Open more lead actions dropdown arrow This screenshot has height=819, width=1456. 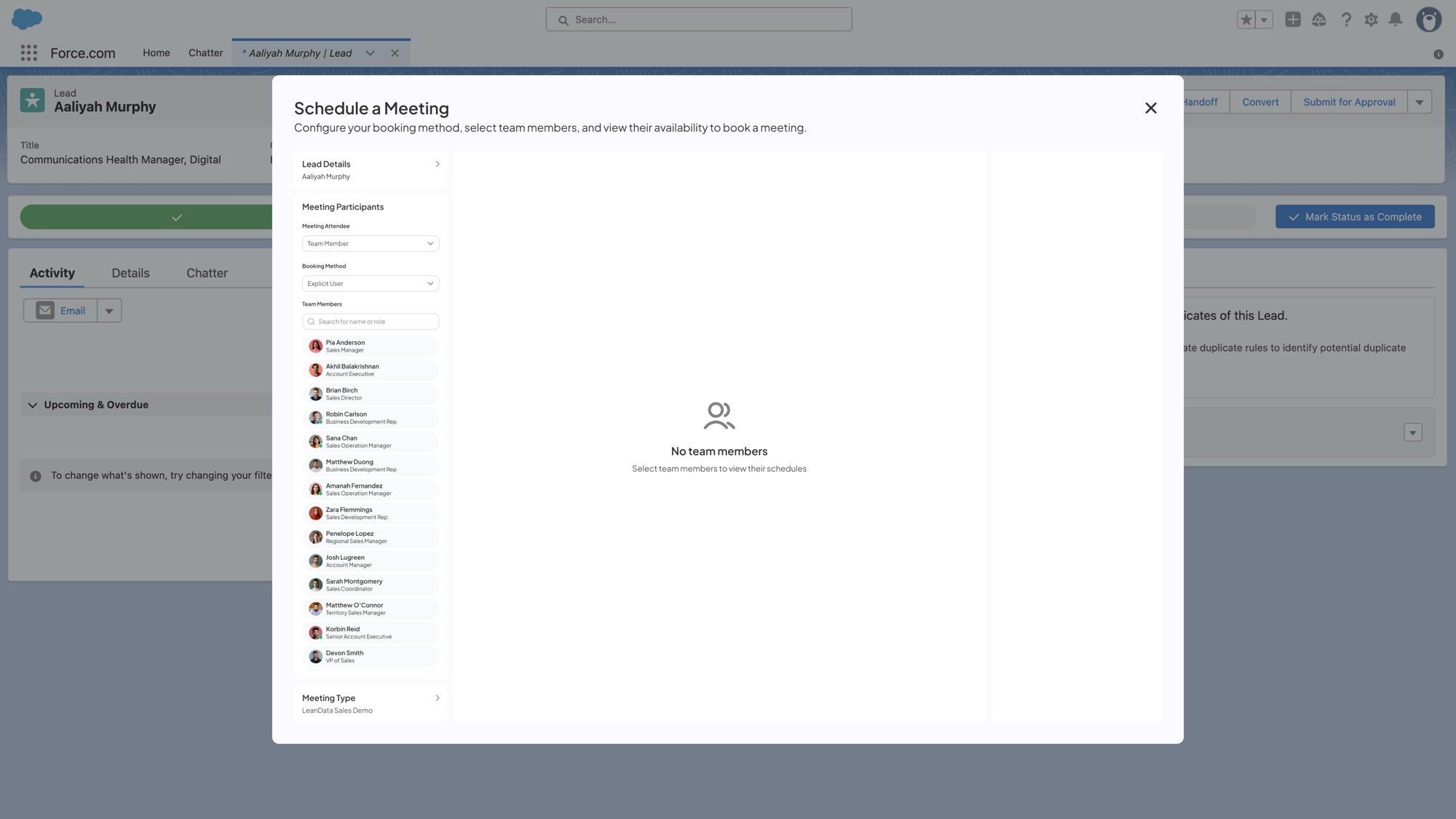tap(1419, 102)
